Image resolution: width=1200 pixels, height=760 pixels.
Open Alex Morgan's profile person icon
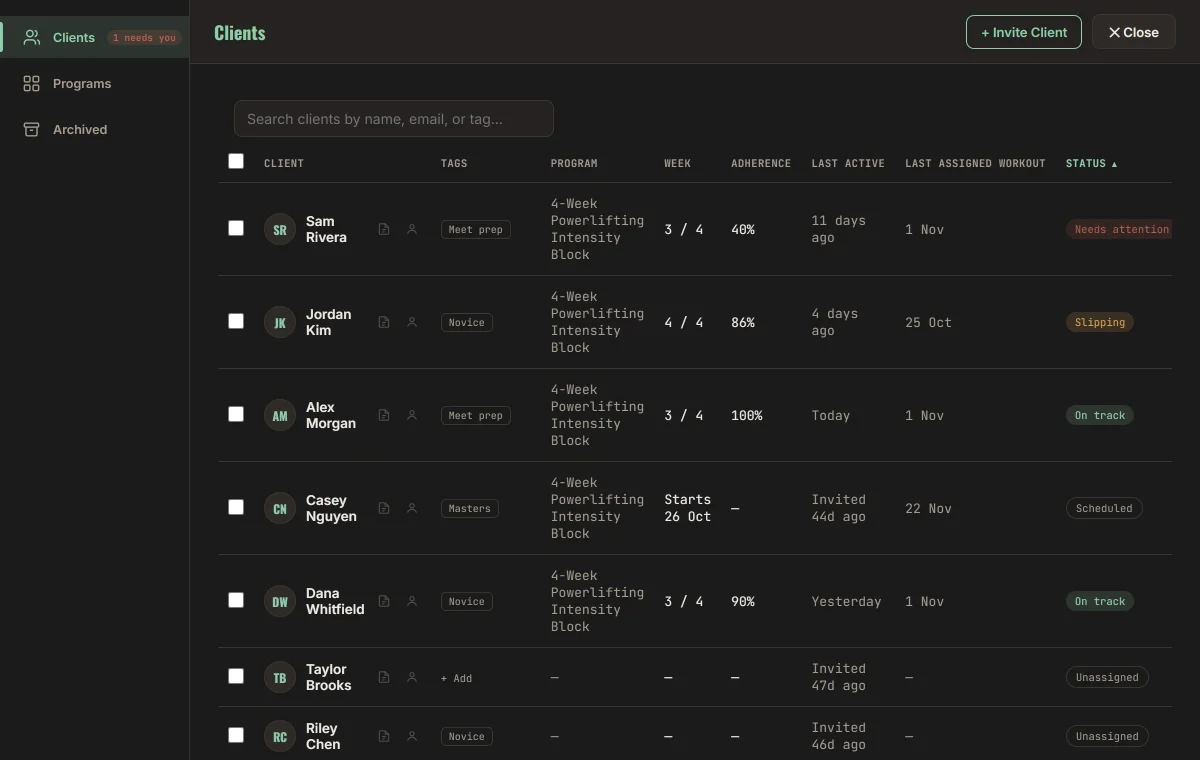pos(412,415)
